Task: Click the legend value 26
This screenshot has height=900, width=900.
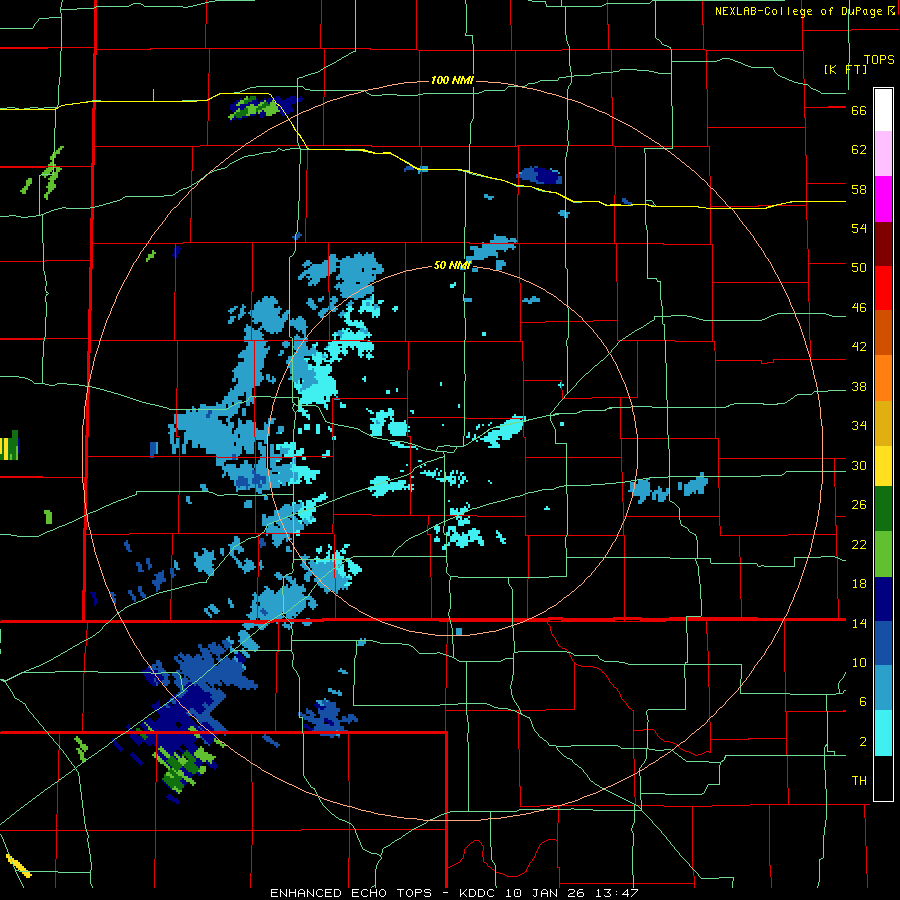Action: (859, 505)
